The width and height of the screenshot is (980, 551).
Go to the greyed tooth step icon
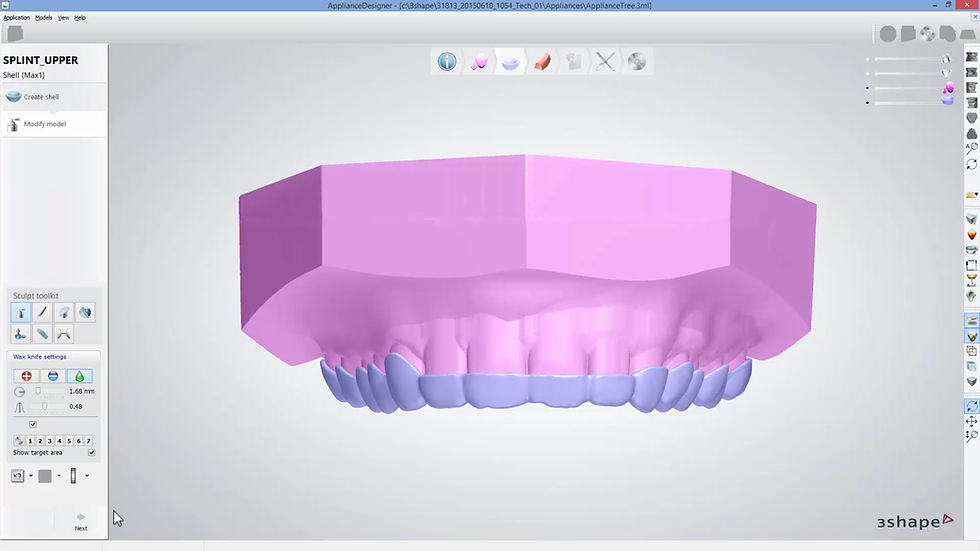pyautogui.click(x=573, y=61)
